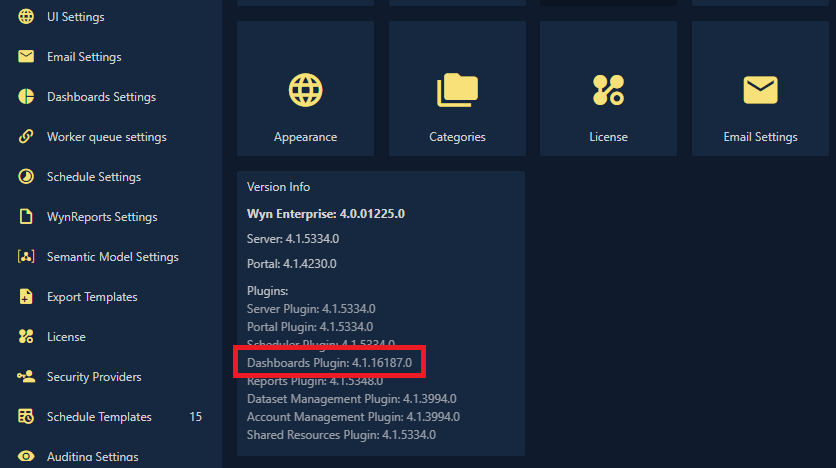Open Schedule Templates in the sidebar
Screen dimensions: 836x468
pyautogui.click(x=99, y=417)
